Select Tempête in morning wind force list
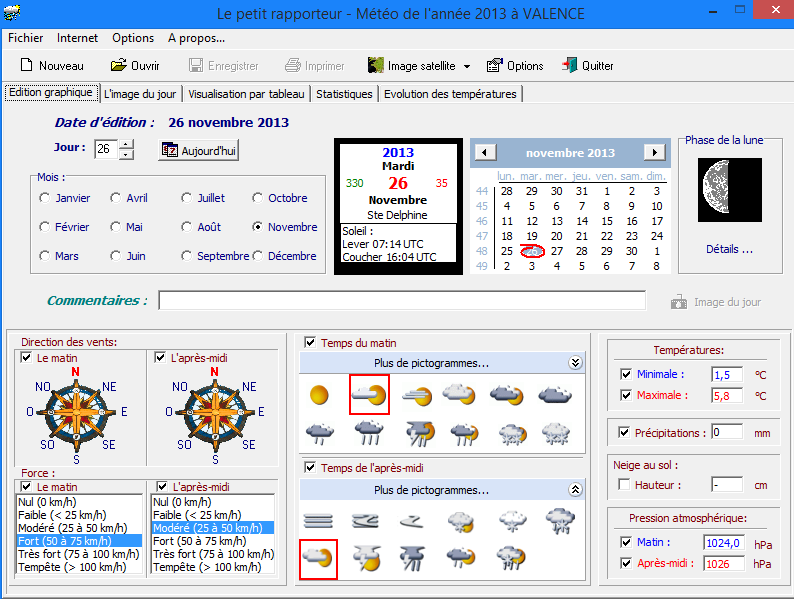This screenshot has width=794, height=599. point(80,567)
